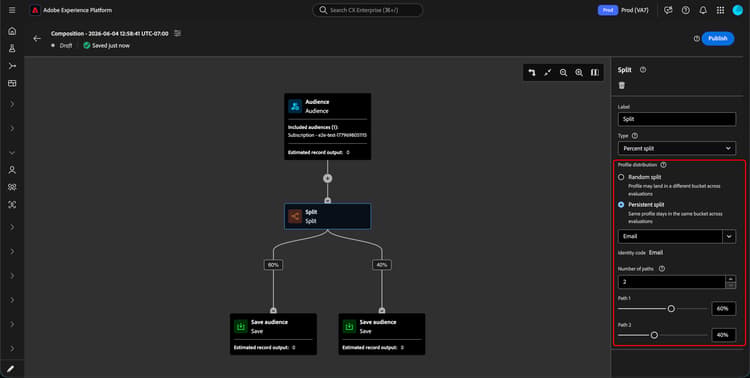This screenshot has width=750, height=378.
Task: Open the single-person Profiles sidebar icon
Action: click(x=12, y=170)
